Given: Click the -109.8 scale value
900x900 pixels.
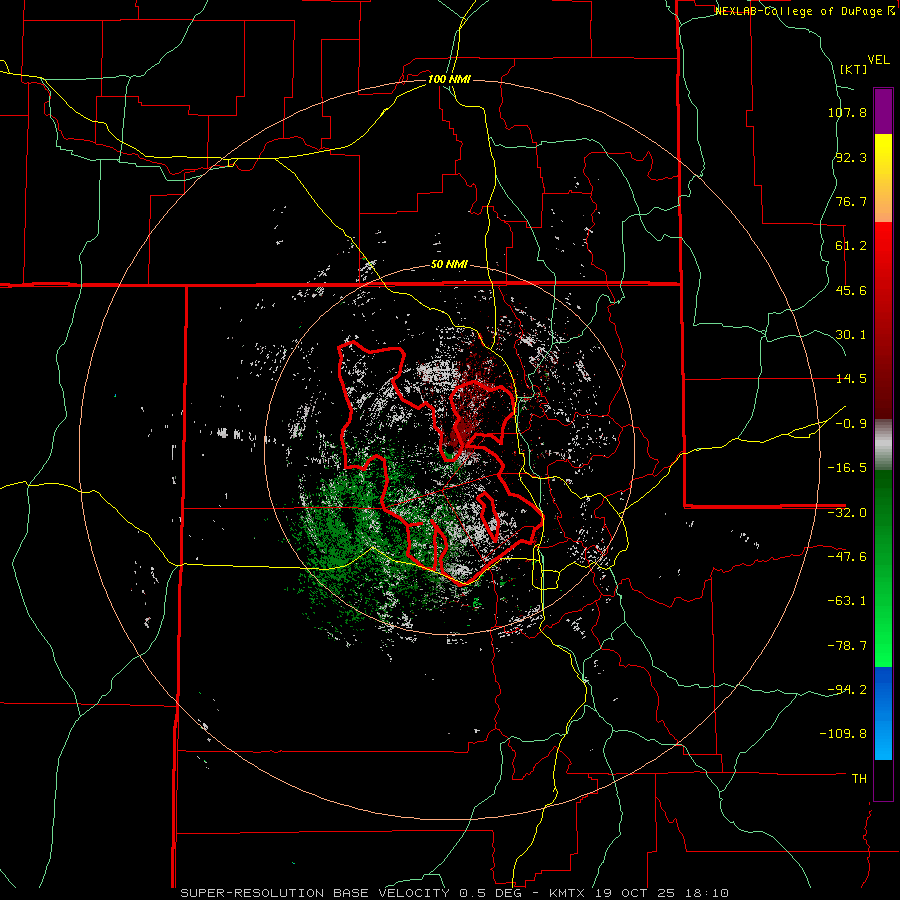Looking at the screenshot, I should coord(844,734).
